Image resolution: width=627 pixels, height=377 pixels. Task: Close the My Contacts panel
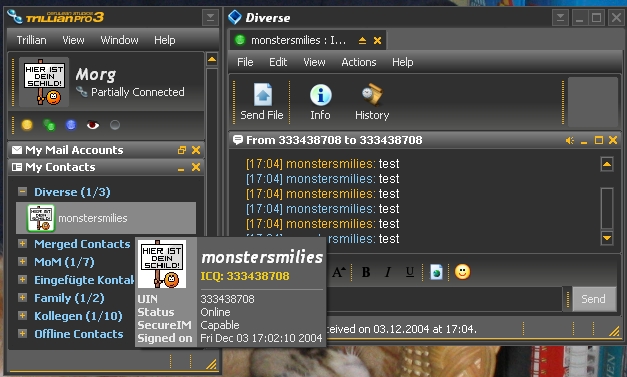[196, 167]
